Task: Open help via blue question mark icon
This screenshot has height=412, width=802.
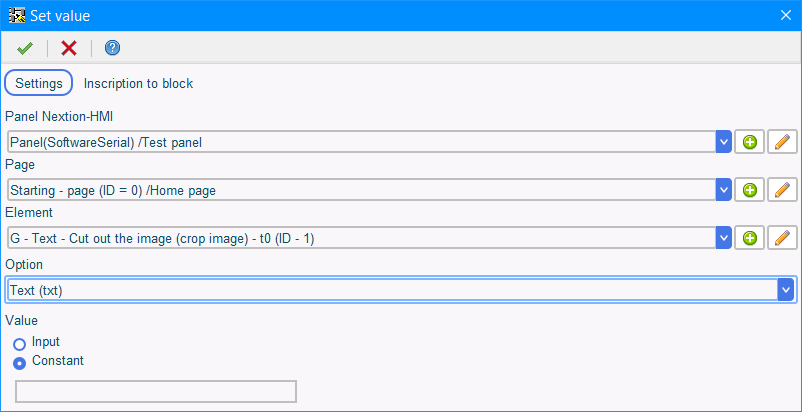Action: (x=112, y=49)
